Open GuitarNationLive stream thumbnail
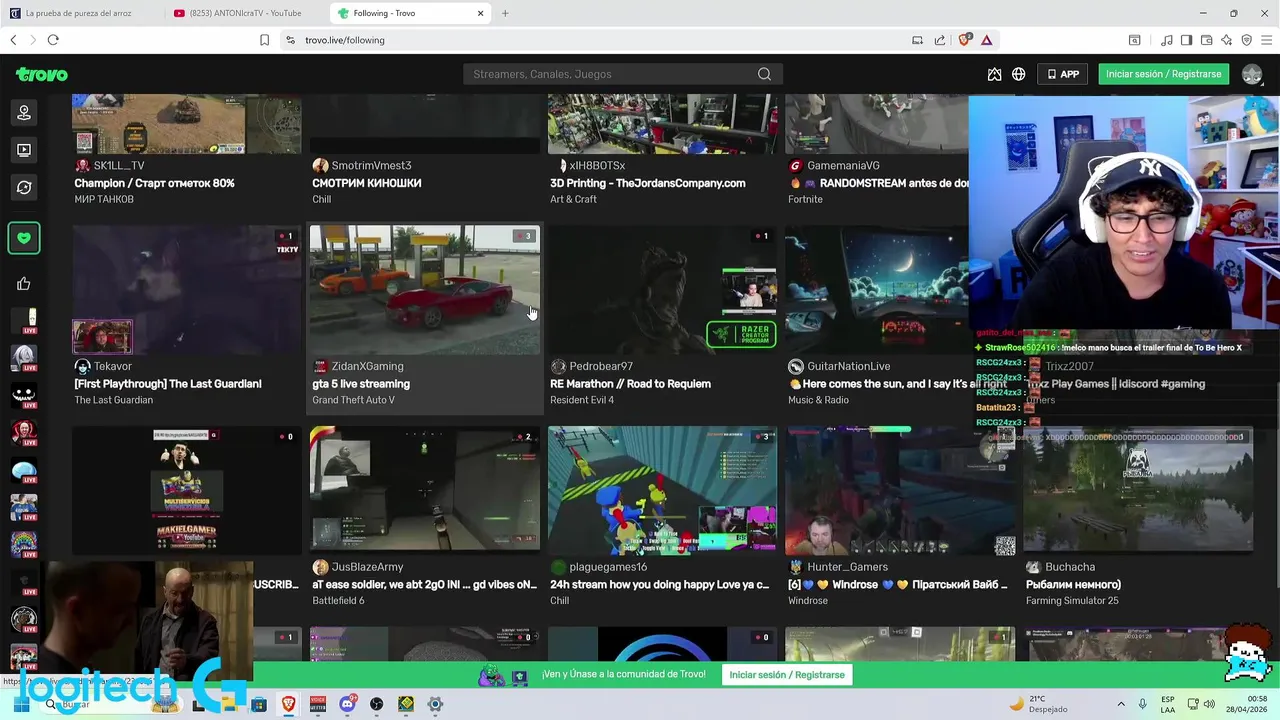Viewport: 1280px width, 720px height. pyautogui.click(x=876, y=289)
